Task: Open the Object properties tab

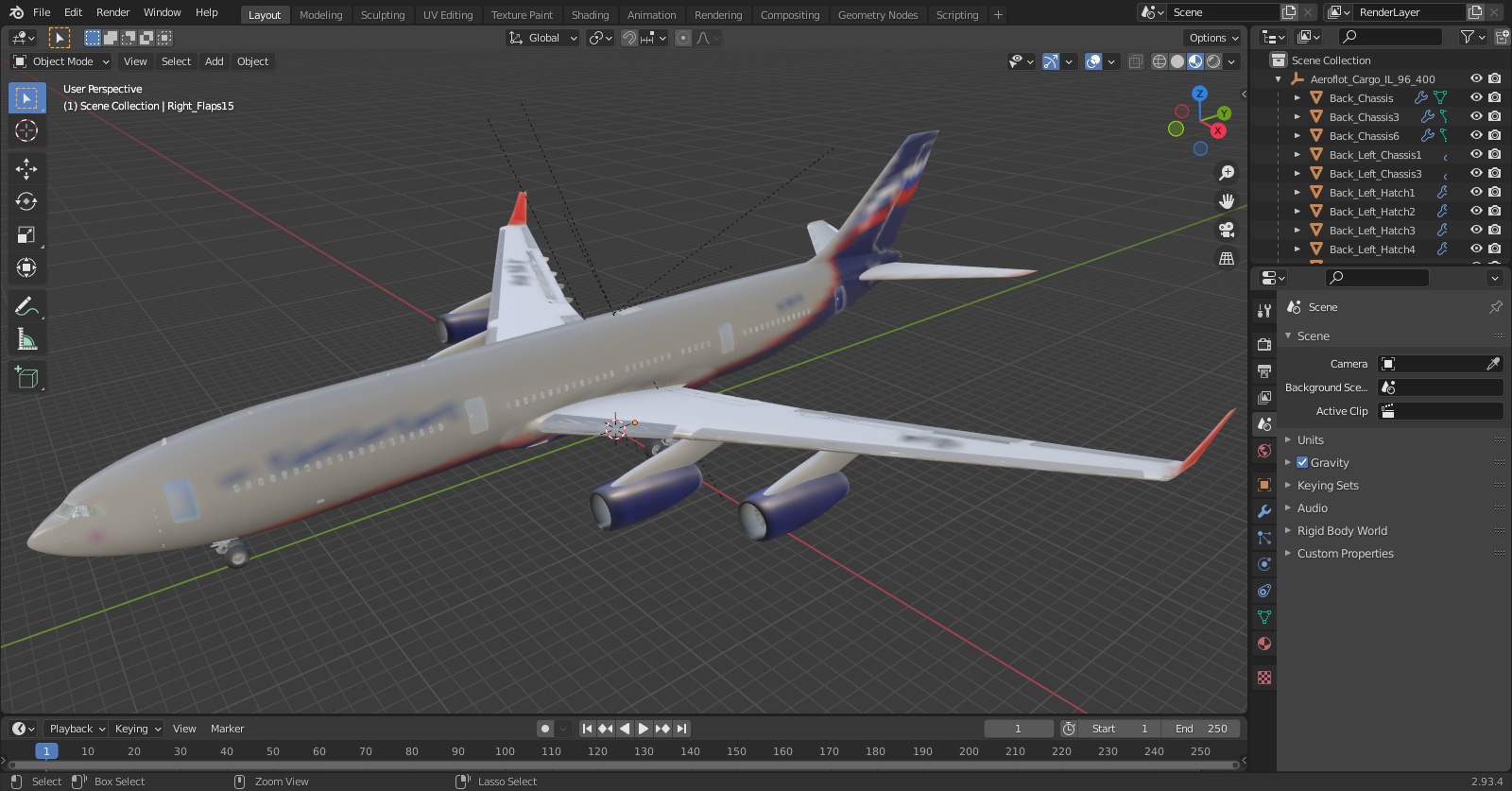Action: click(x=1264, y=485)
